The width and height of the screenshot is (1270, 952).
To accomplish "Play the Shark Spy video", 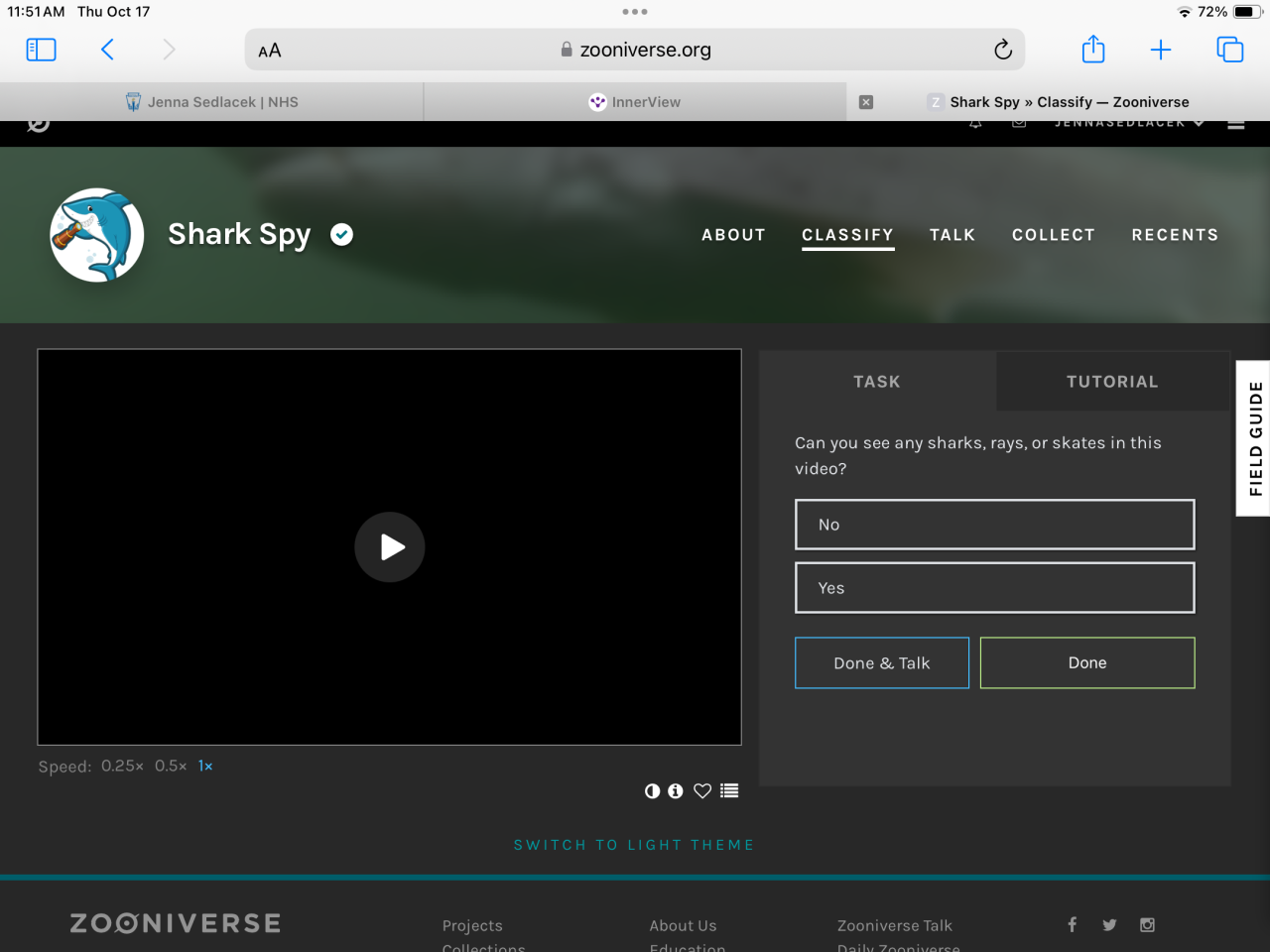I will coord(390,546).
